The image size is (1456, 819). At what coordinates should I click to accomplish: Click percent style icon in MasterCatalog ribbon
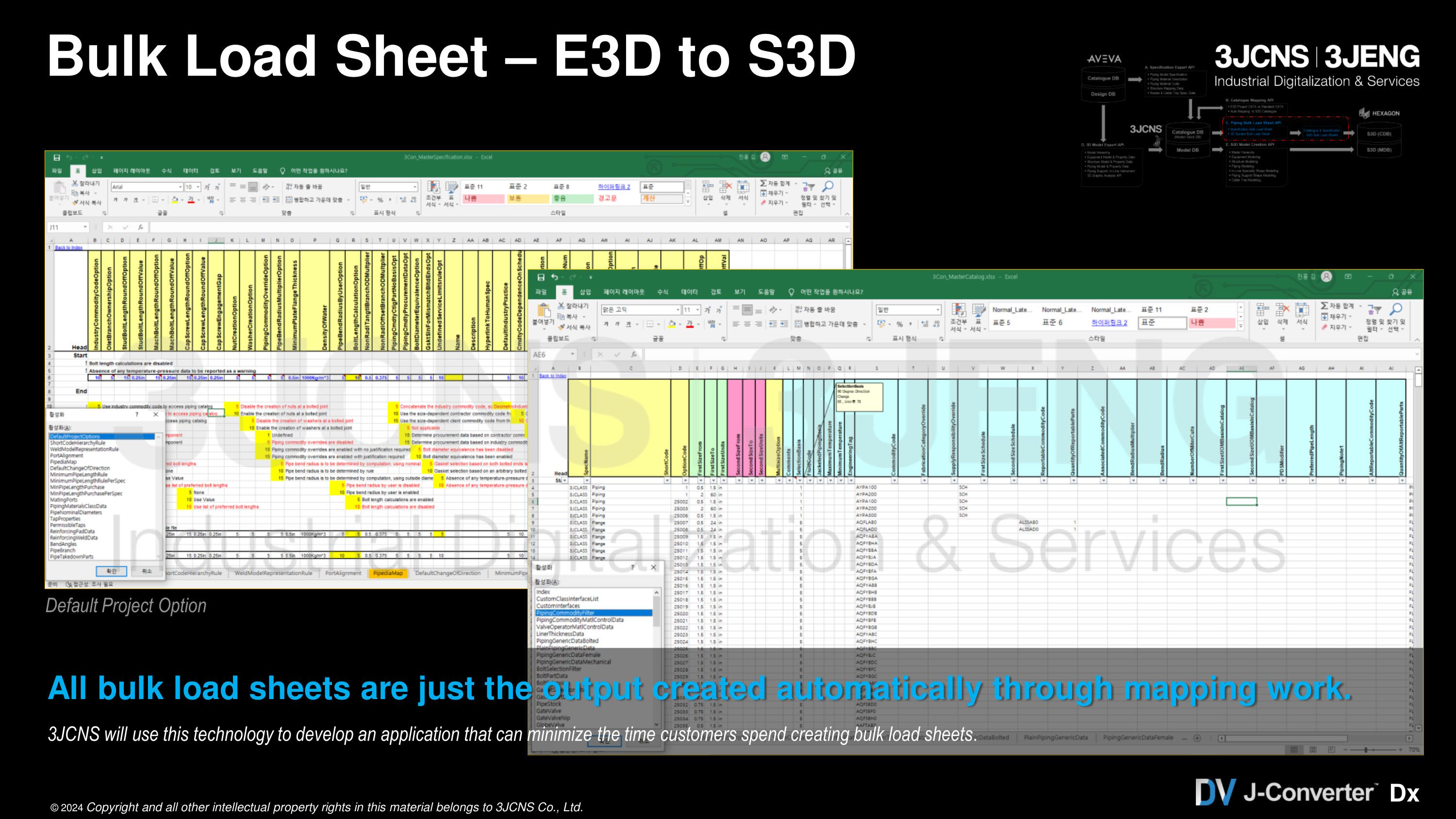[899, 324]
